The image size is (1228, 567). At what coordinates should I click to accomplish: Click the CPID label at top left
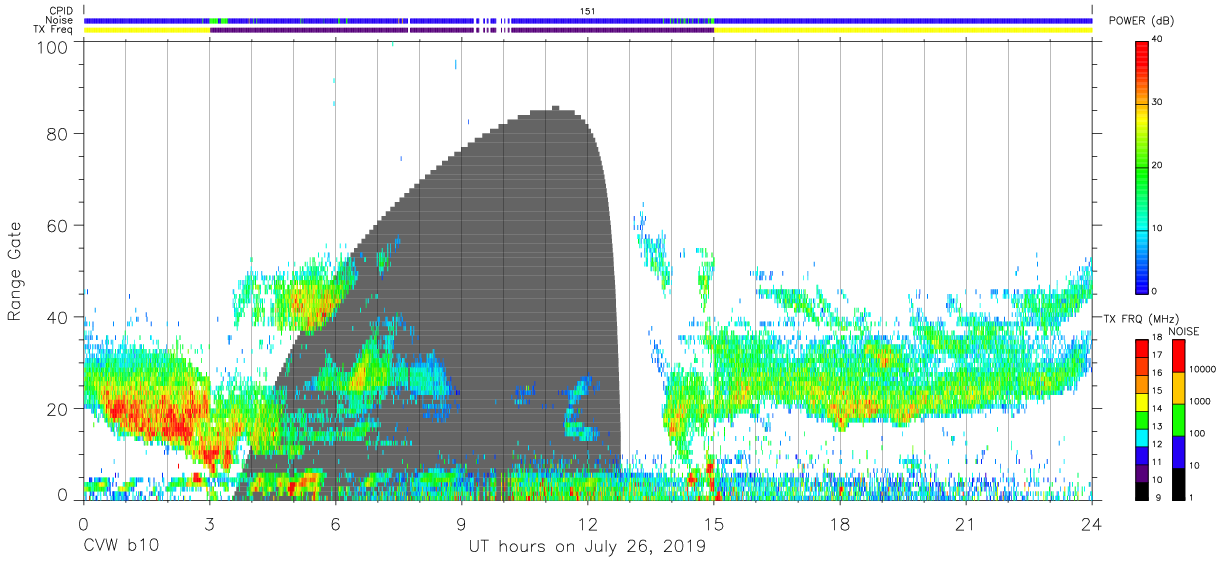[x=60, y=11]
